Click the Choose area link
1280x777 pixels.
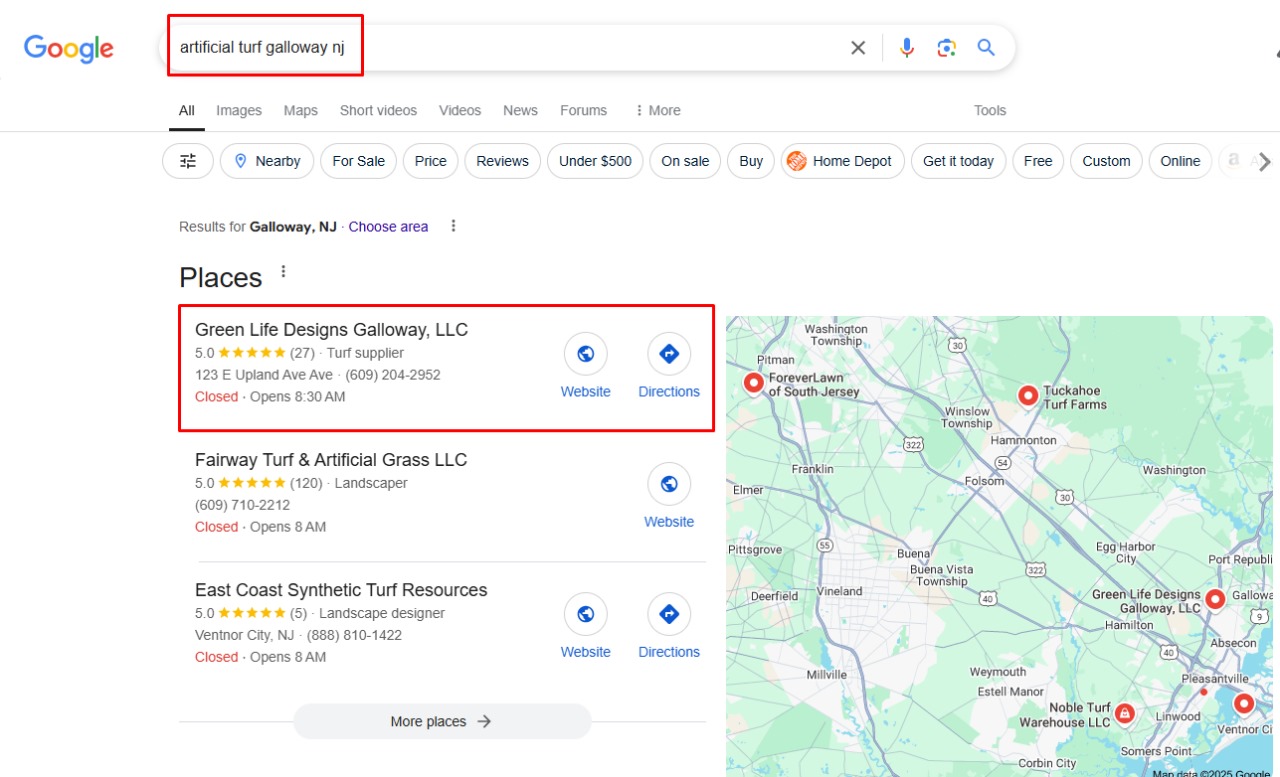click(388, 227)
